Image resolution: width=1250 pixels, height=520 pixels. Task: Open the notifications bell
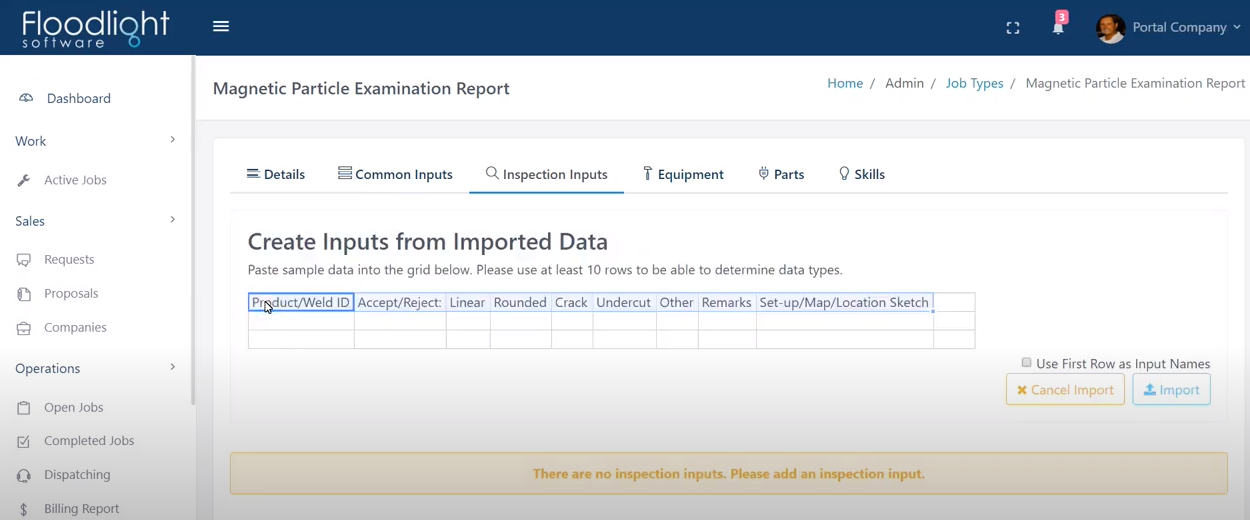pos(1058,27)
